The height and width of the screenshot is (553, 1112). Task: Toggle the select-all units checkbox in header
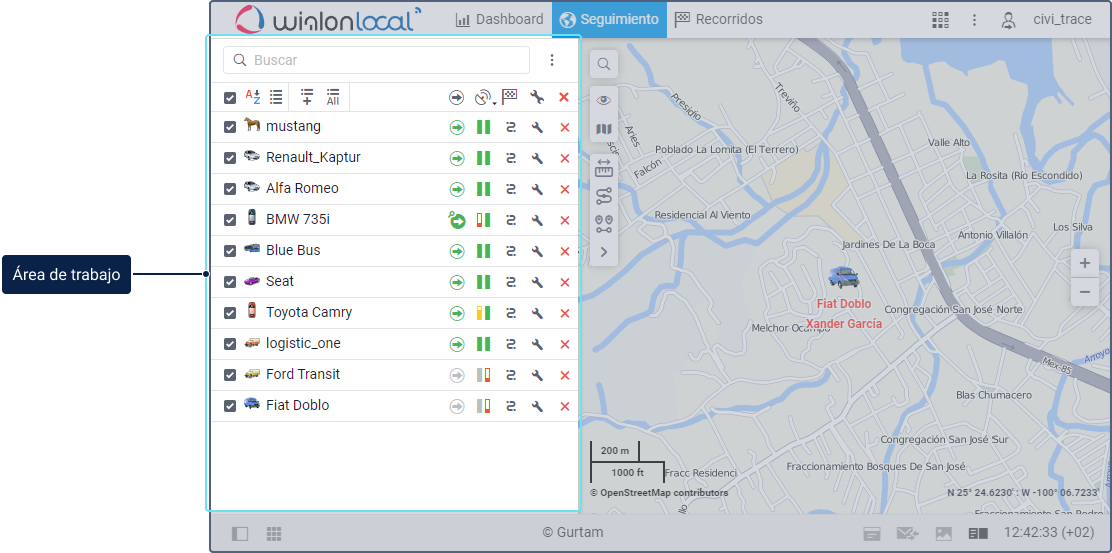click(230, 97)
